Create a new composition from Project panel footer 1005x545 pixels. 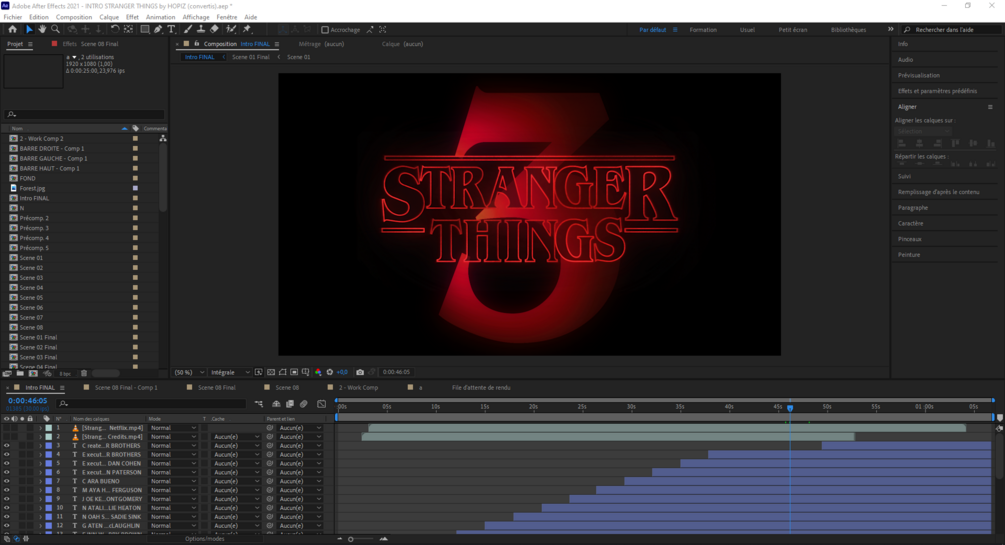point(33,373)
